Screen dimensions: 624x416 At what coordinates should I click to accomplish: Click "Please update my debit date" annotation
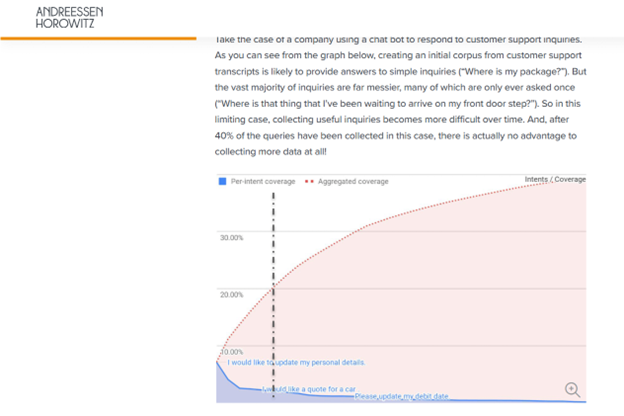click(x=401, y=397)
